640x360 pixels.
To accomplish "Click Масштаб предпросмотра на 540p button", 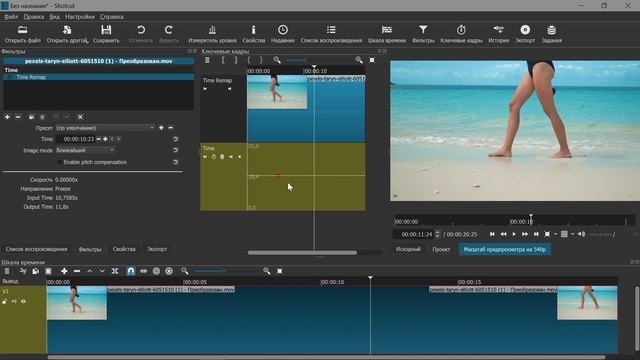I will [504, 249].
